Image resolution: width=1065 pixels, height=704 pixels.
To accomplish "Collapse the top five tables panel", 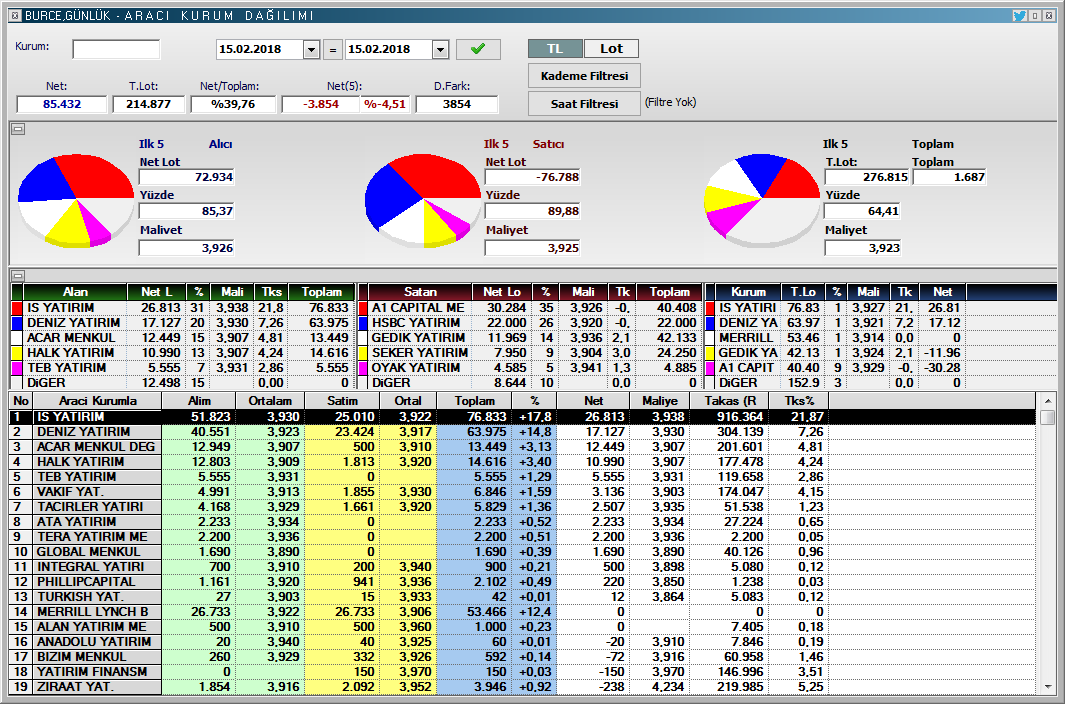I will click(18, 275).
